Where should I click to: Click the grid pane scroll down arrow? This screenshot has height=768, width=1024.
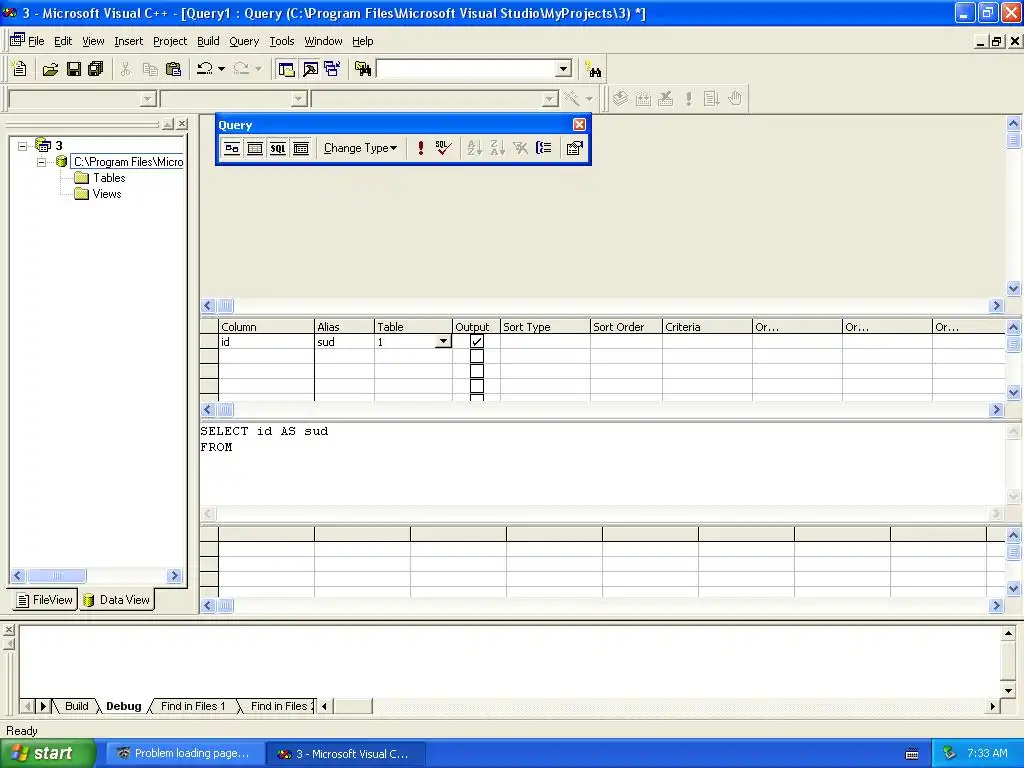[x=1014, y=392]
